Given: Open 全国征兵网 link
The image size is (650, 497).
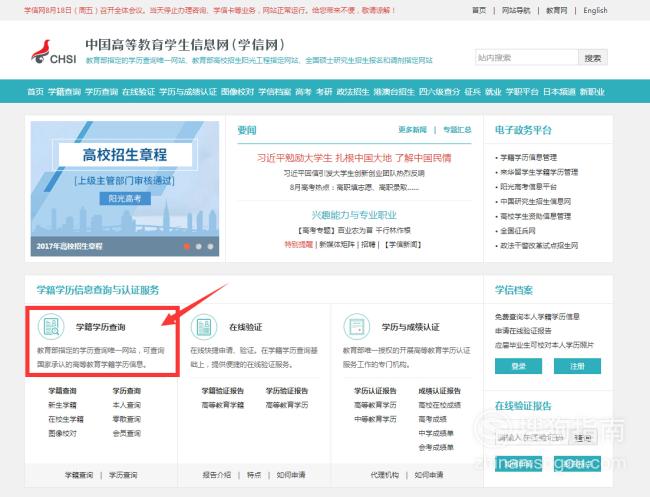Looking at the screenshot, I should click(518, 230).
